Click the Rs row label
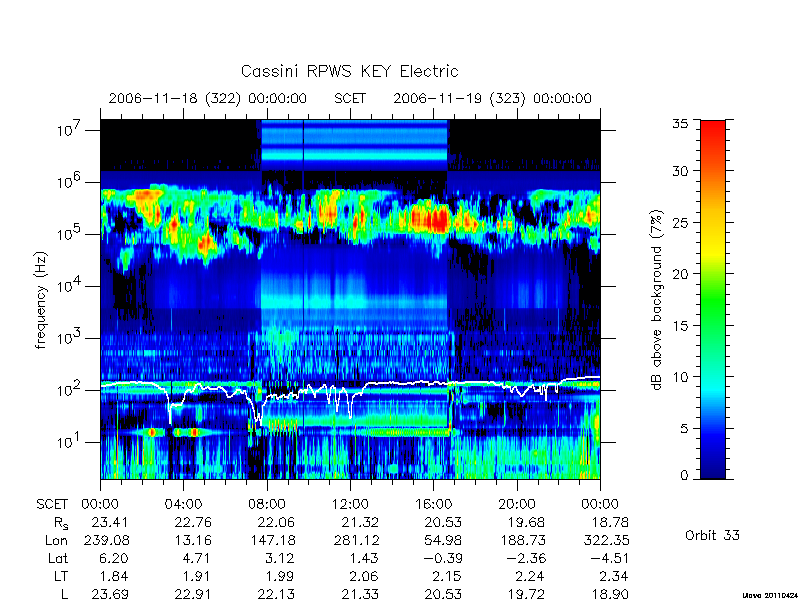800x600 pixels. click(61, 523)
